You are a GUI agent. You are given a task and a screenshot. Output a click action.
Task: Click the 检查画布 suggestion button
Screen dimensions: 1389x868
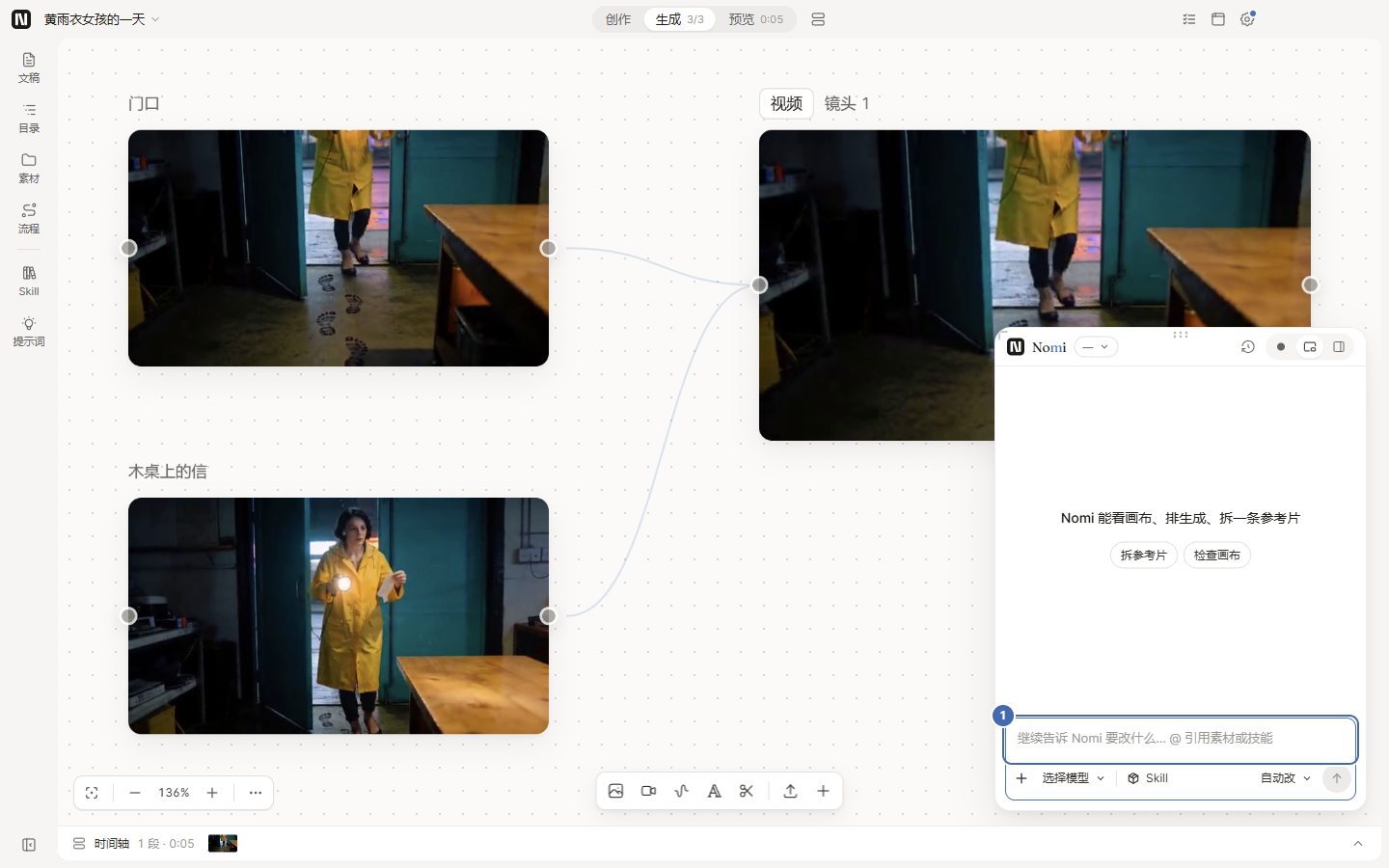[1217, 556]
